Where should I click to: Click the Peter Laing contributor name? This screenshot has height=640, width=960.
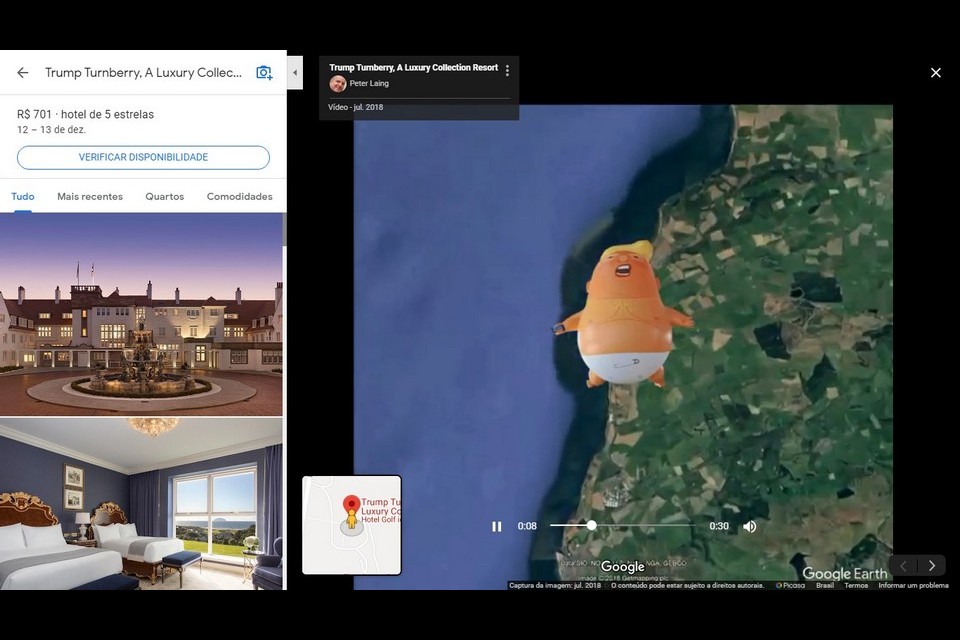pyautogui.click(x=369, y=83)
